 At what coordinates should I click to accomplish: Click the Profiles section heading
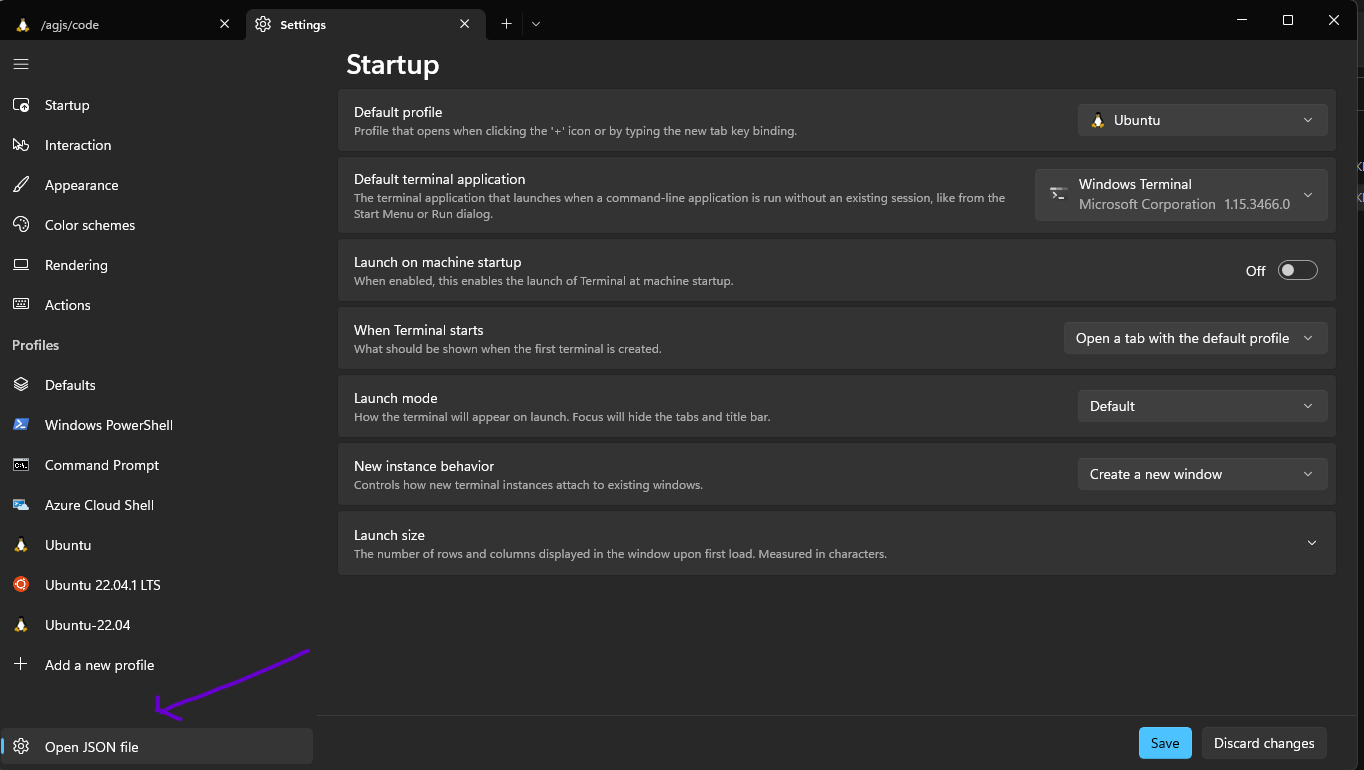pyautogui.click(x=36, y=345)
